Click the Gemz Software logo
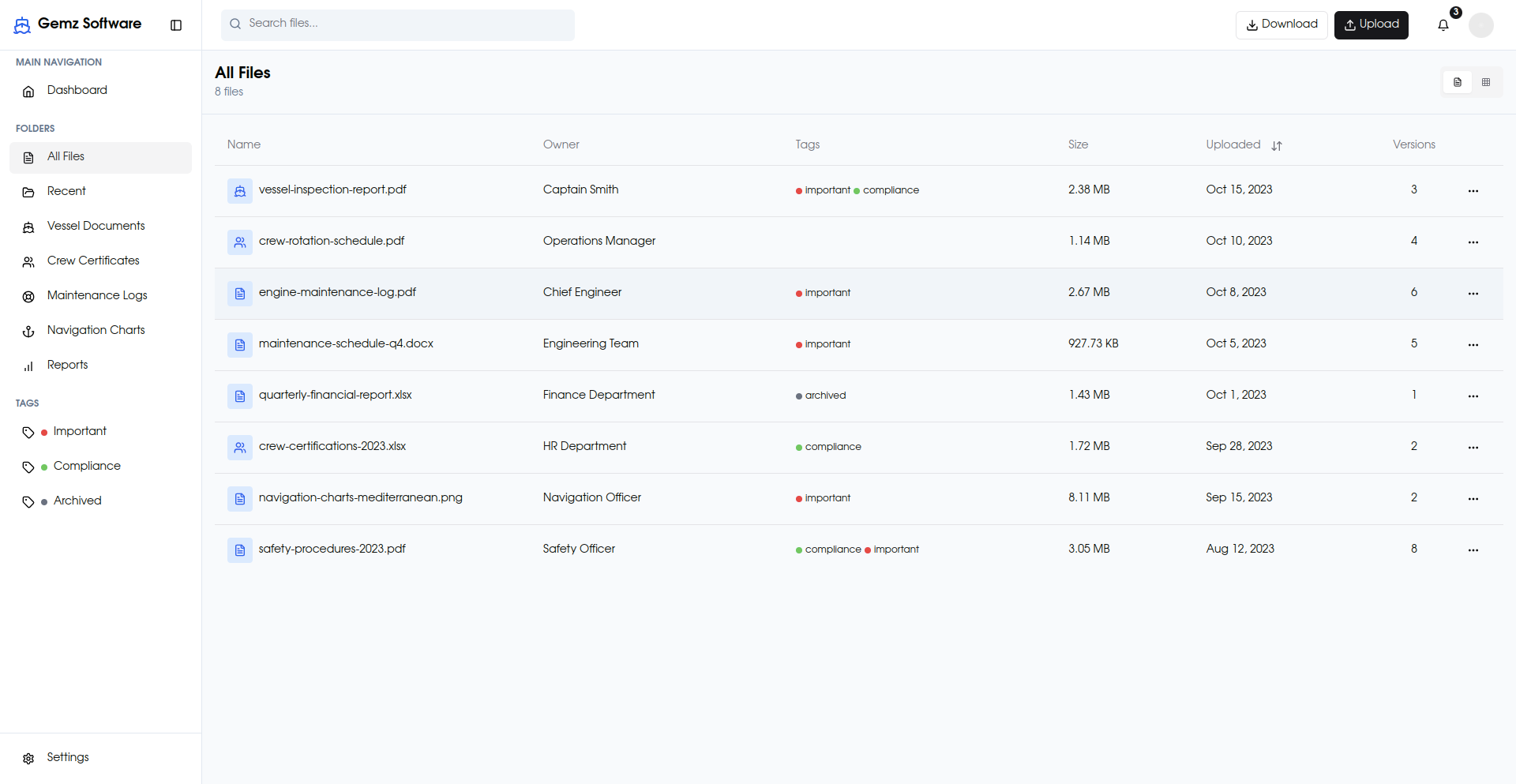 77,24
